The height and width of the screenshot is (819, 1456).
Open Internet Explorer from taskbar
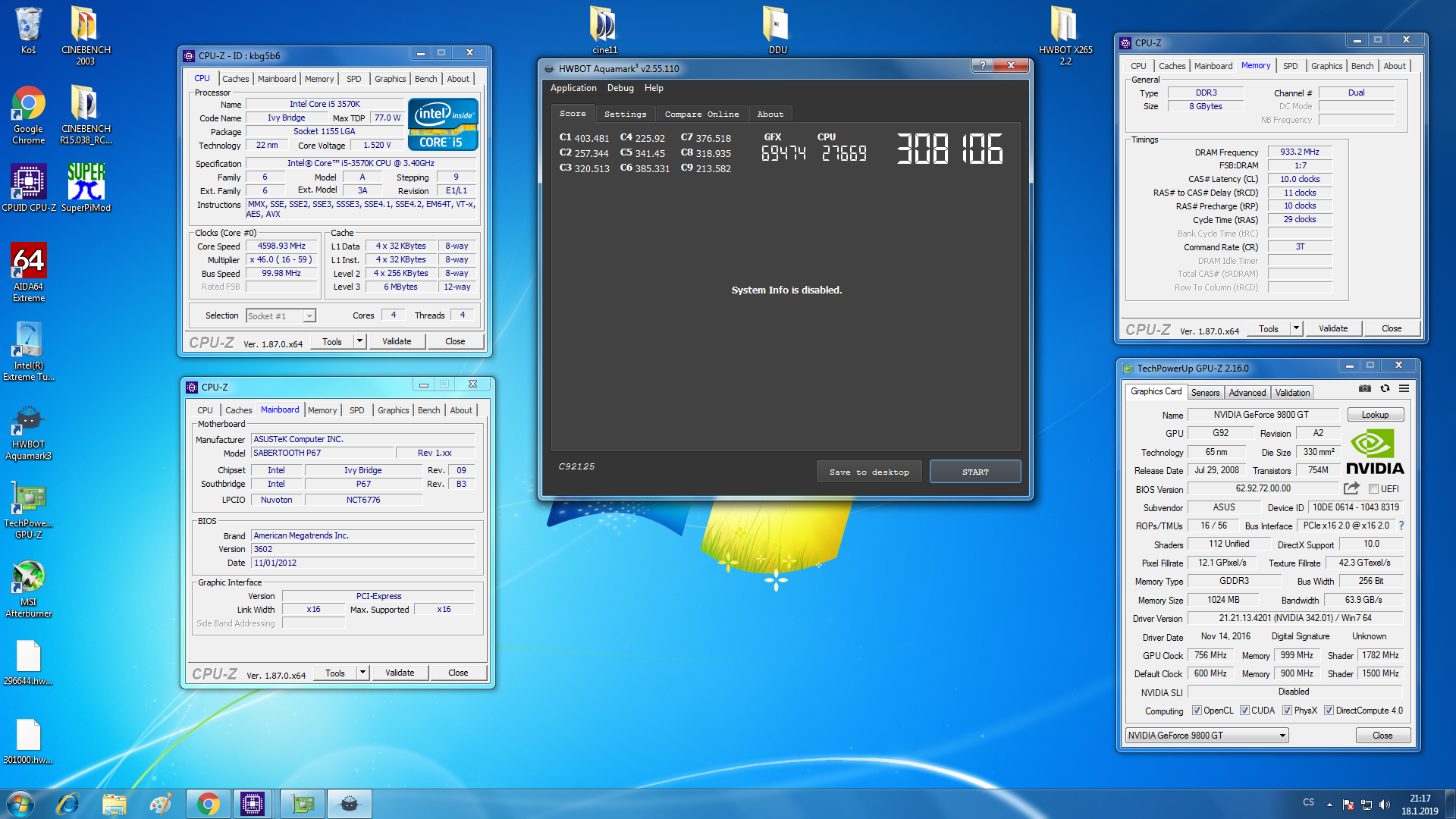point(68,804)
